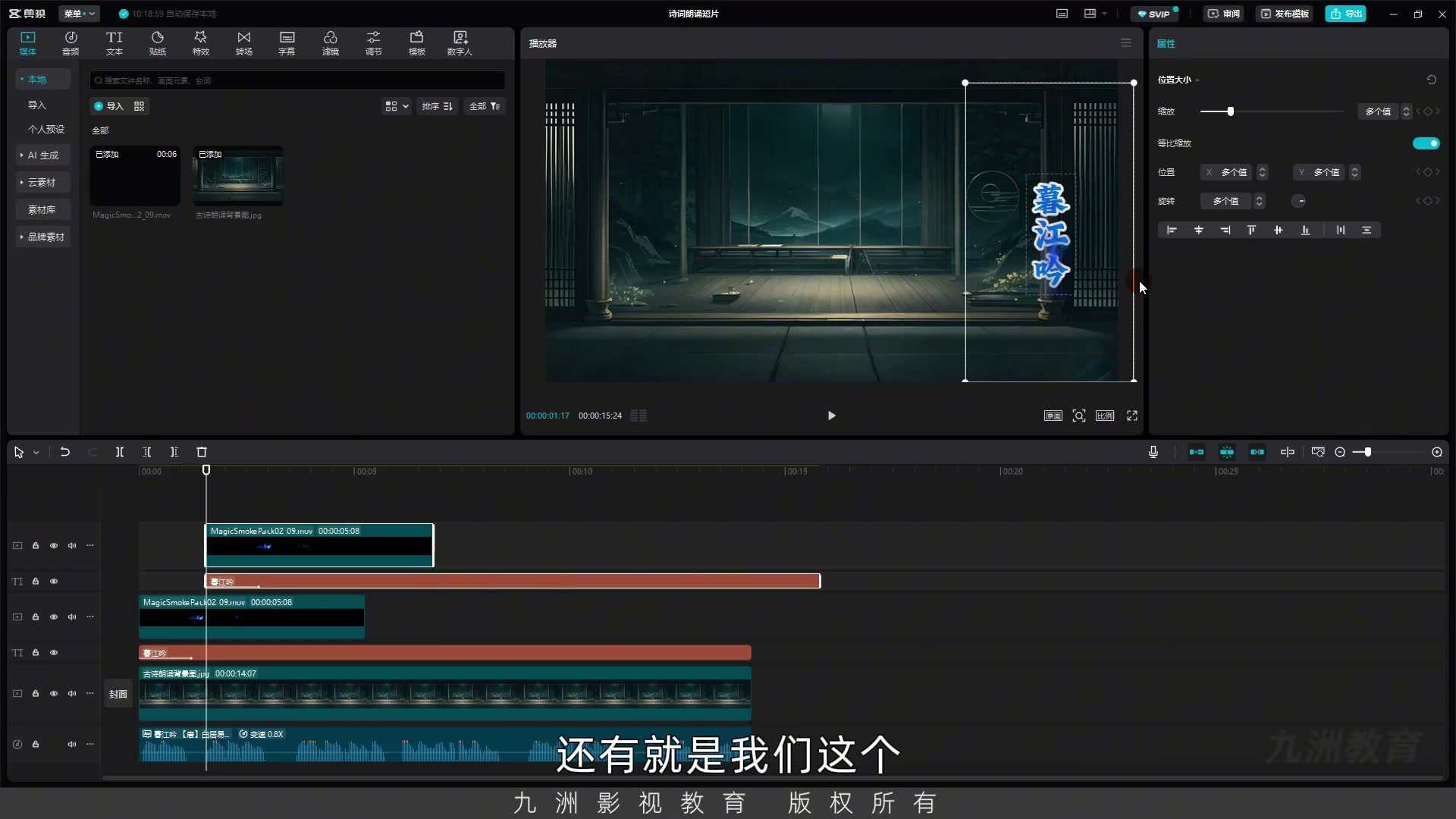The height and width of the screenshot is (819, 1456).
Task: Click the 比例 aspect ratio button
Action: [x=1105, y=416]
